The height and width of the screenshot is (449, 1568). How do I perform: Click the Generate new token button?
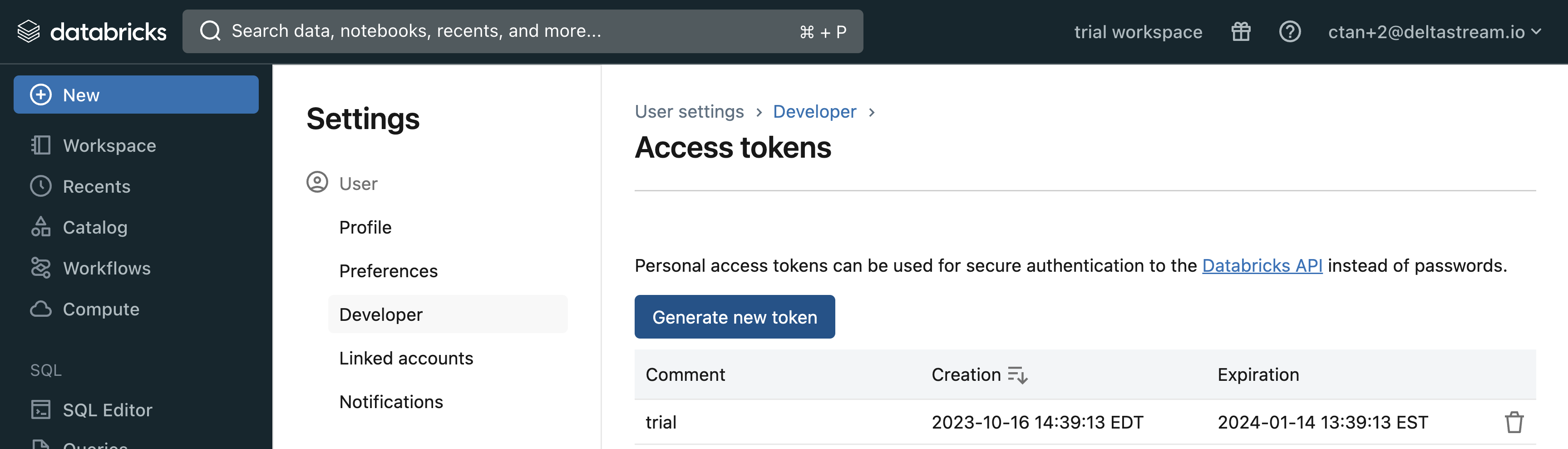click(x=735, y=317)
